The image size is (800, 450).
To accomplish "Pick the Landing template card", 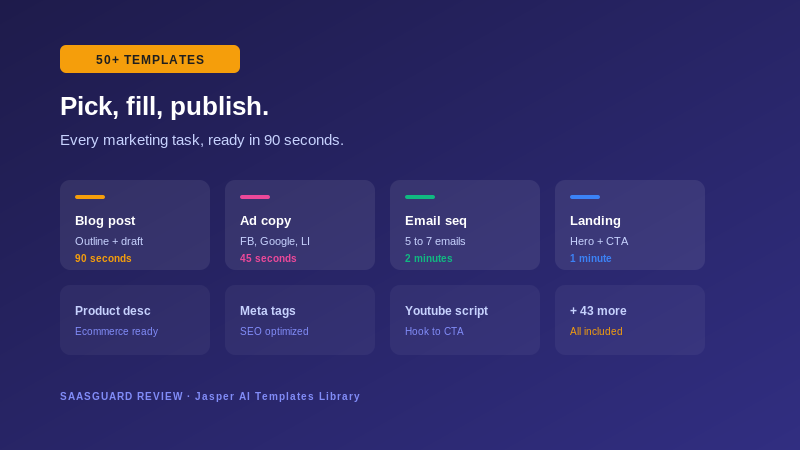I will [630, 225].
